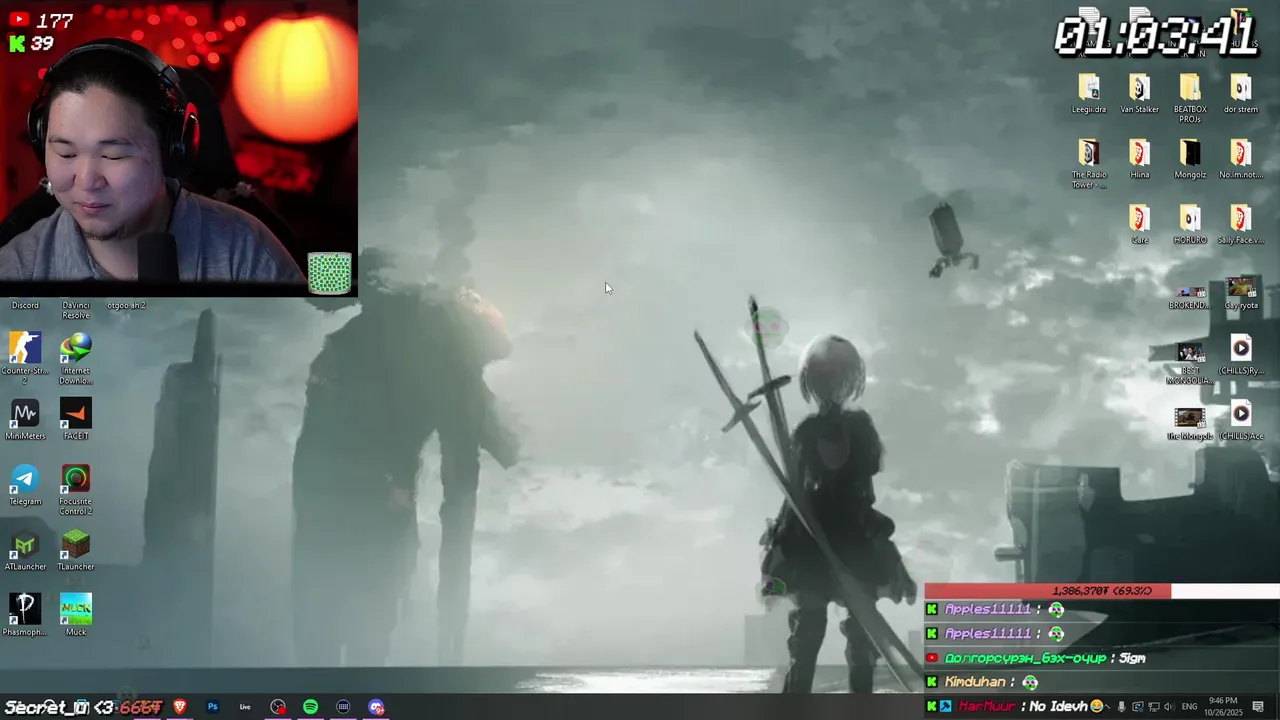Open the volume tray icon
This screenshot has width=1280, height=720.
pos(1168,707)
